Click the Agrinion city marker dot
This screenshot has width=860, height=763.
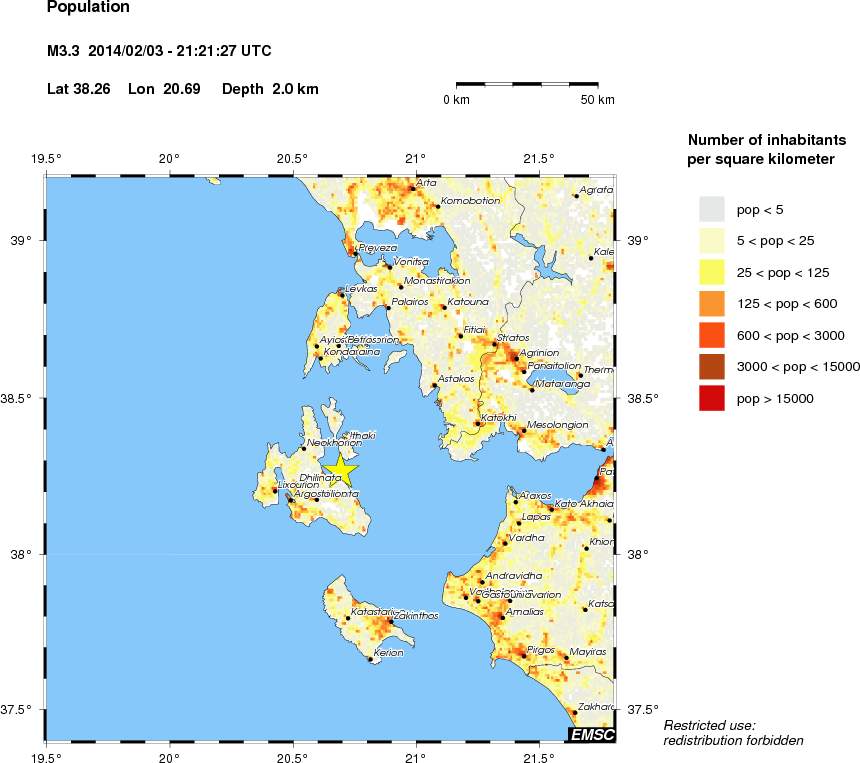click(x=517, y=358)
